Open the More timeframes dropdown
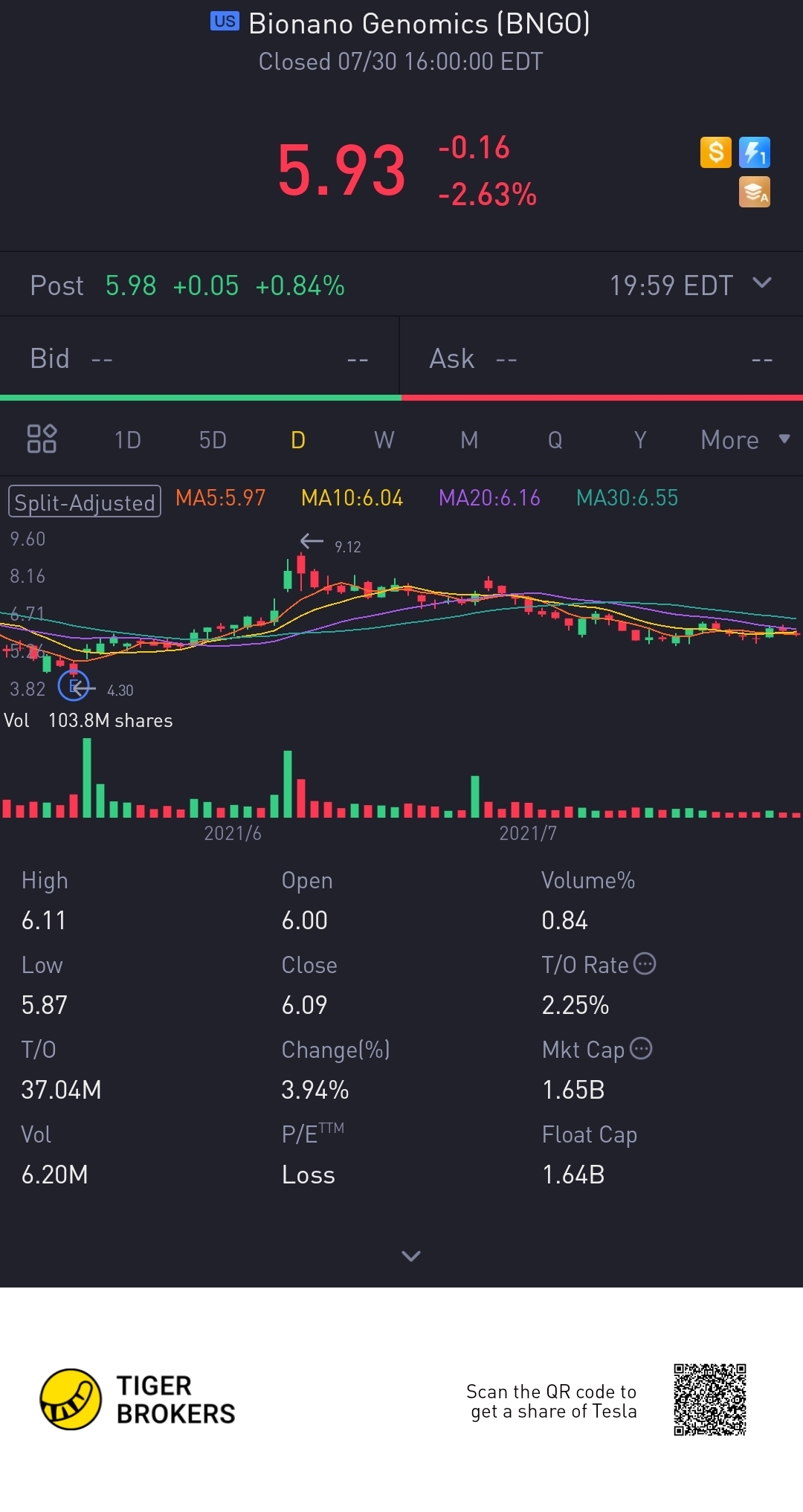Screen dimensions: 803x1512 [746, 439]
